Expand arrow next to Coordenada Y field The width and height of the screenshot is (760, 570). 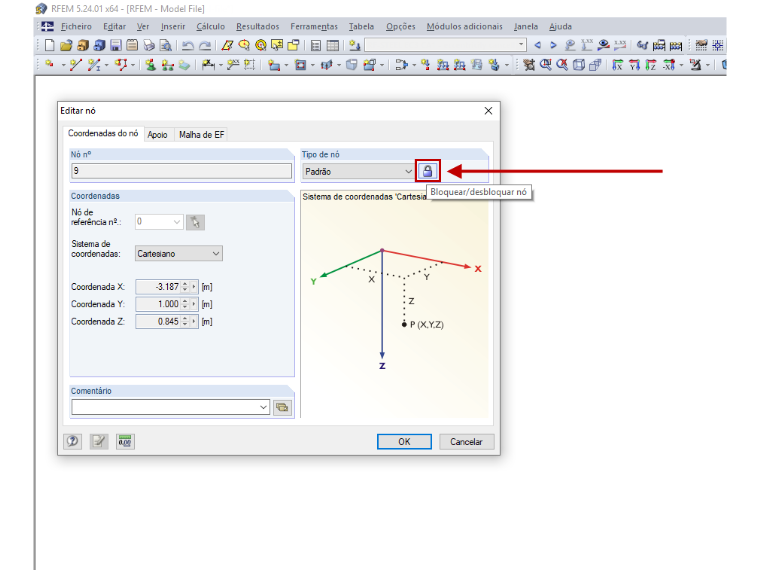(194, 304)
